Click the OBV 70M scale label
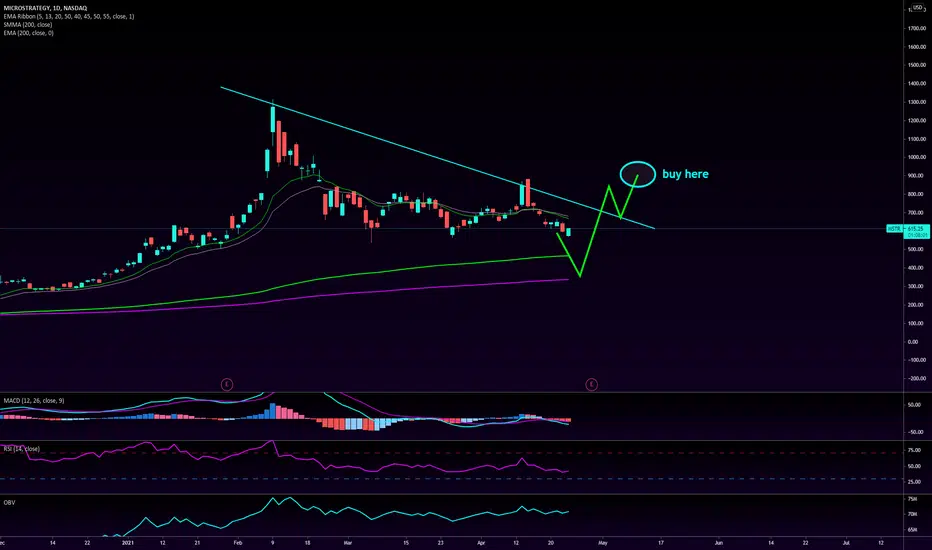The width and height of the screenshot is (932, 550). point(912,514)
